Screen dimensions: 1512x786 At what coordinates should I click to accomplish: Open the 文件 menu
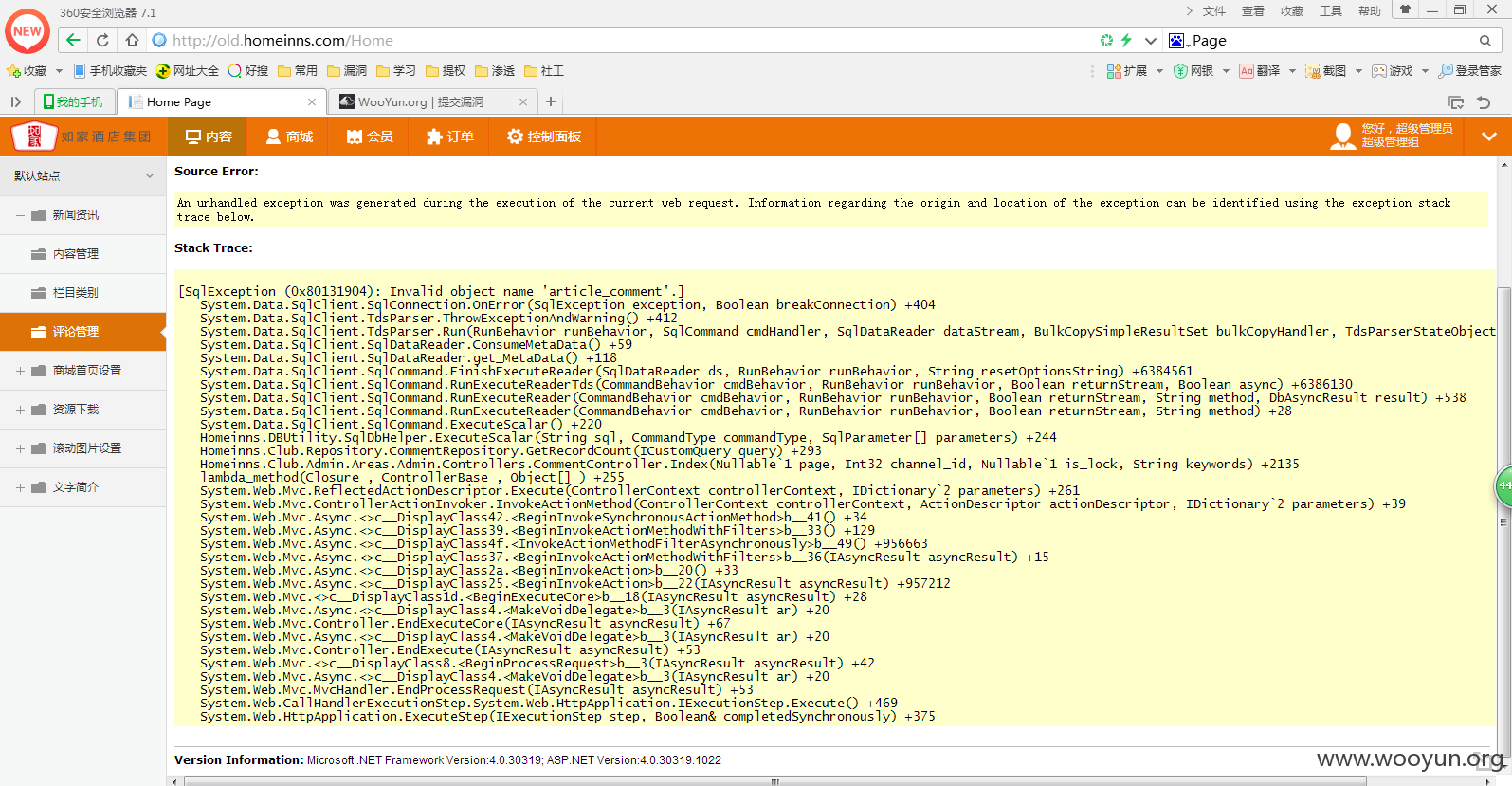(x=1214, y=11)
